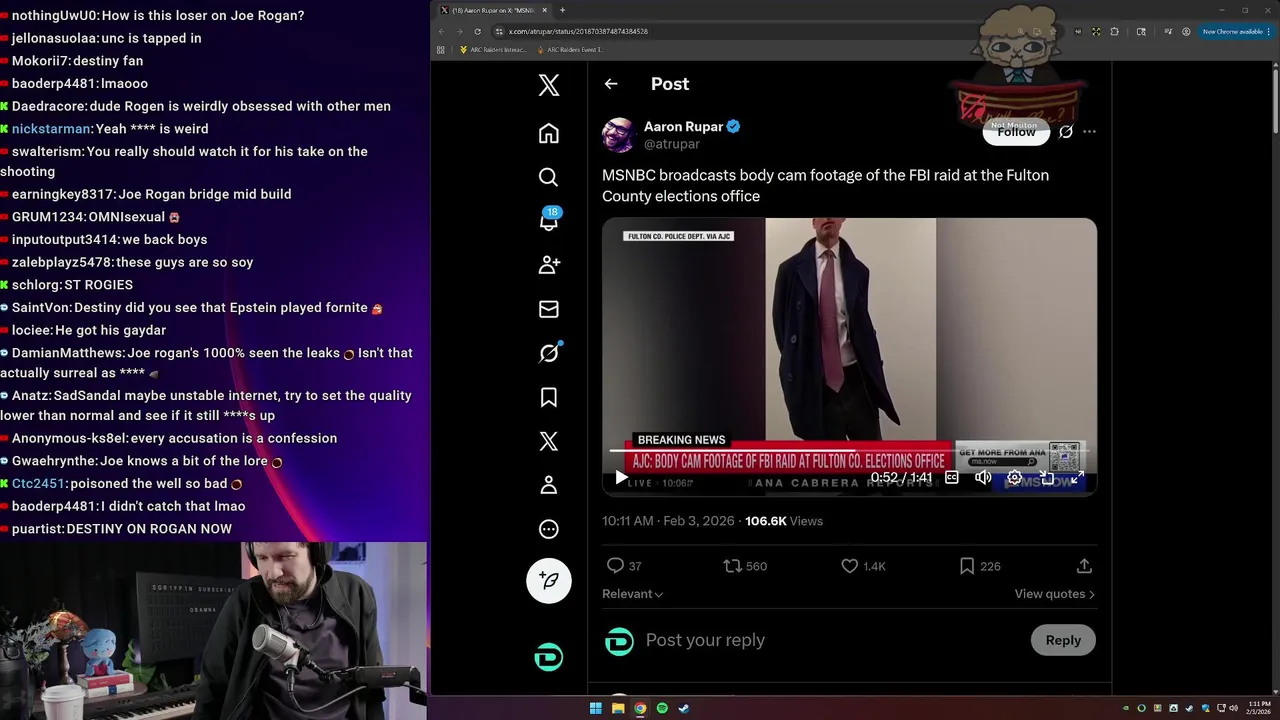Open Steam from the taskbar
This screenshot has width=1280, height=720.
coord(684,708)
